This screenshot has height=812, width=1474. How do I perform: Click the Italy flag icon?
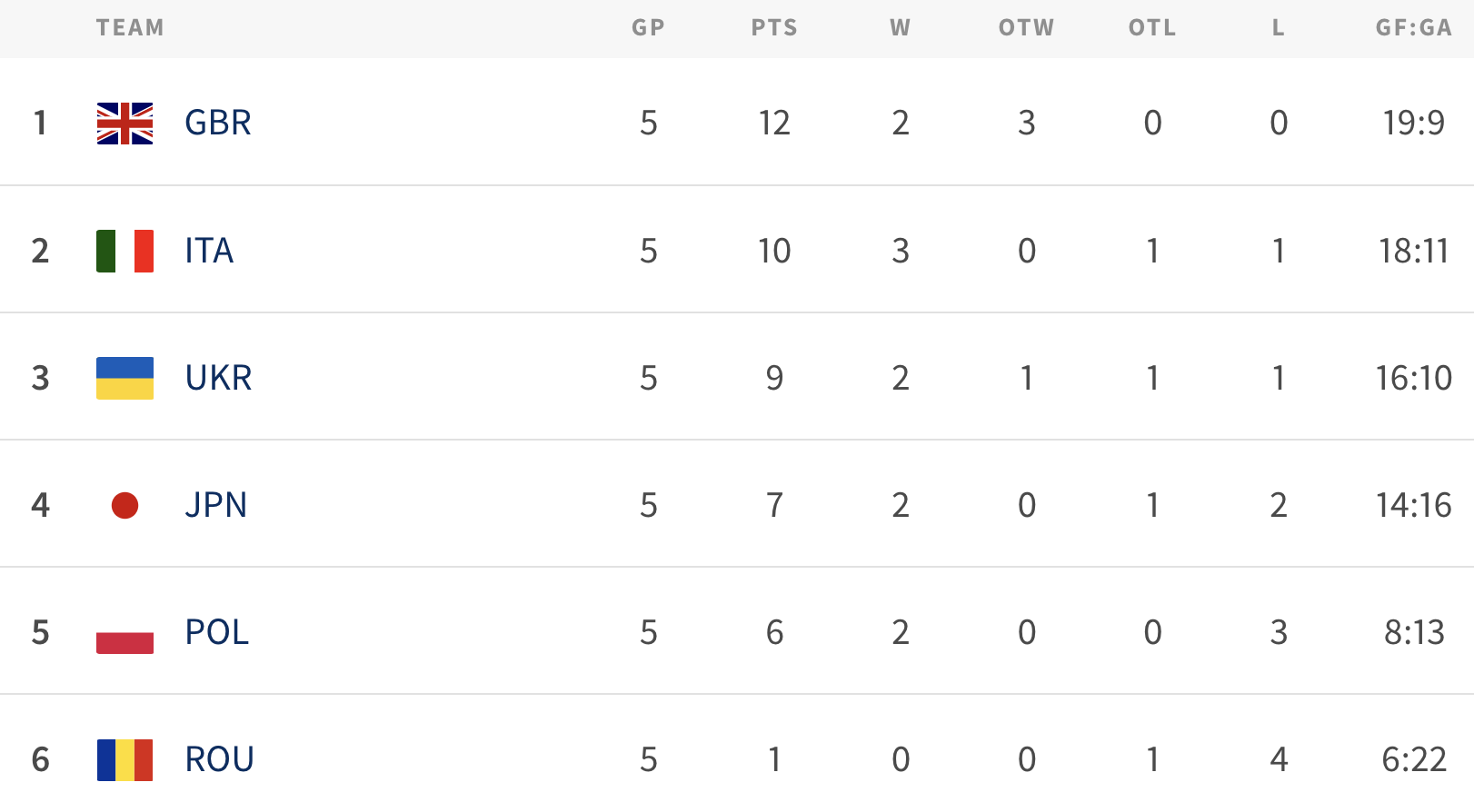[x=124, y=251]
